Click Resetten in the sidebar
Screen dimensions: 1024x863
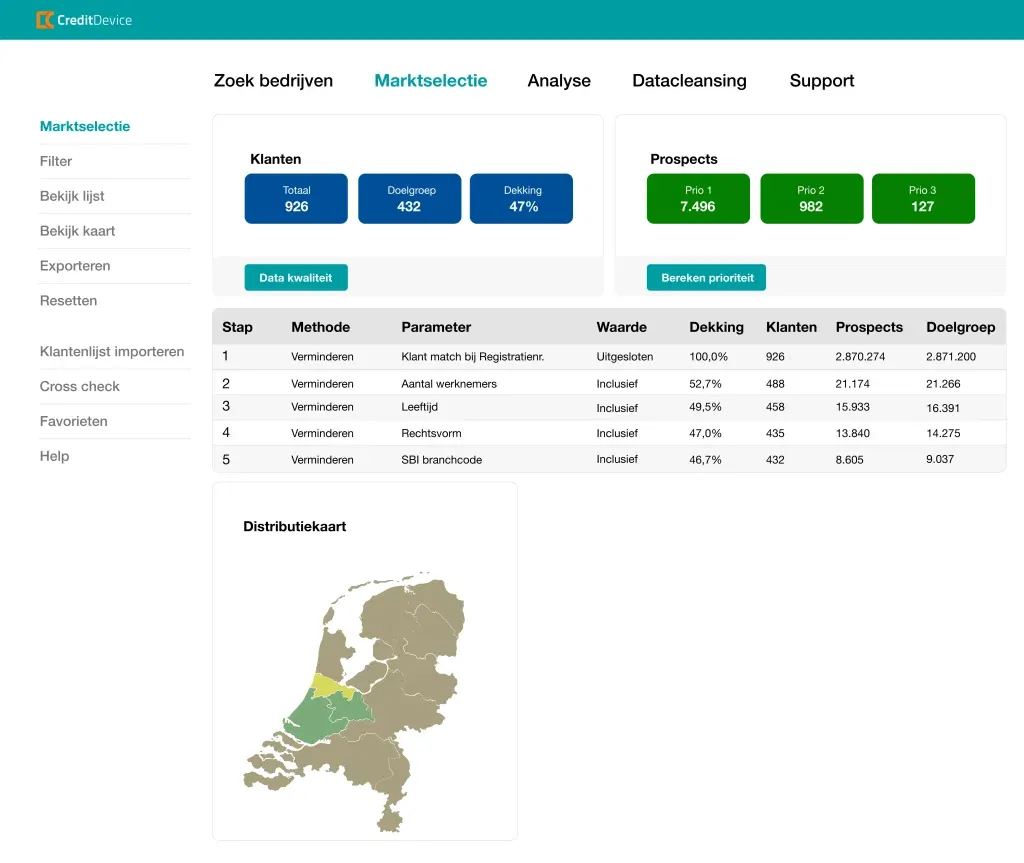68,301
